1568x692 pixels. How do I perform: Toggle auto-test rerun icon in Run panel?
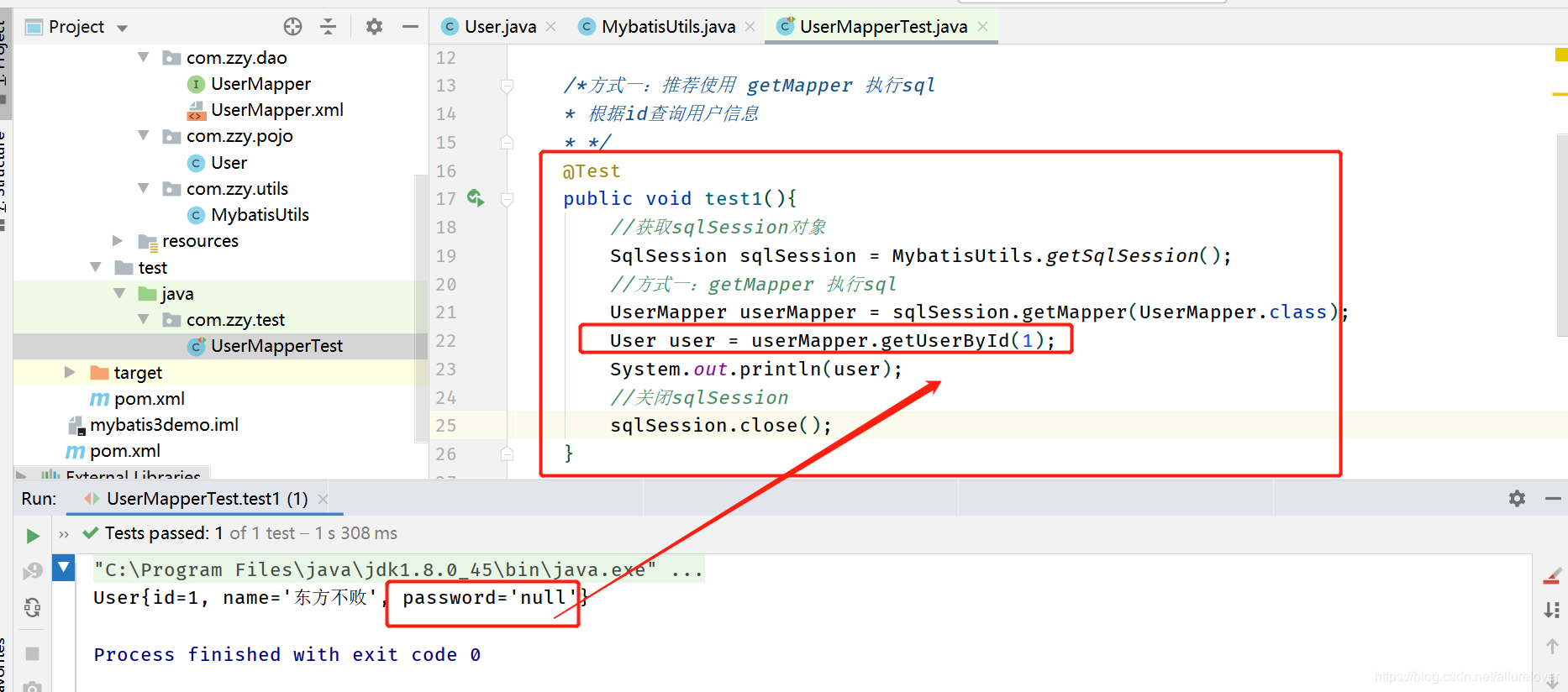33,607
